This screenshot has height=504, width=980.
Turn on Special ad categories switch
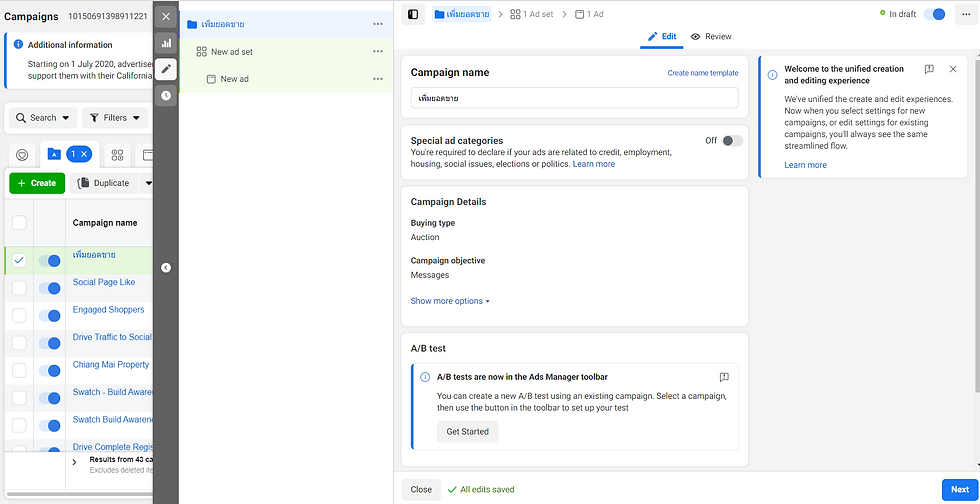(732, 141)
